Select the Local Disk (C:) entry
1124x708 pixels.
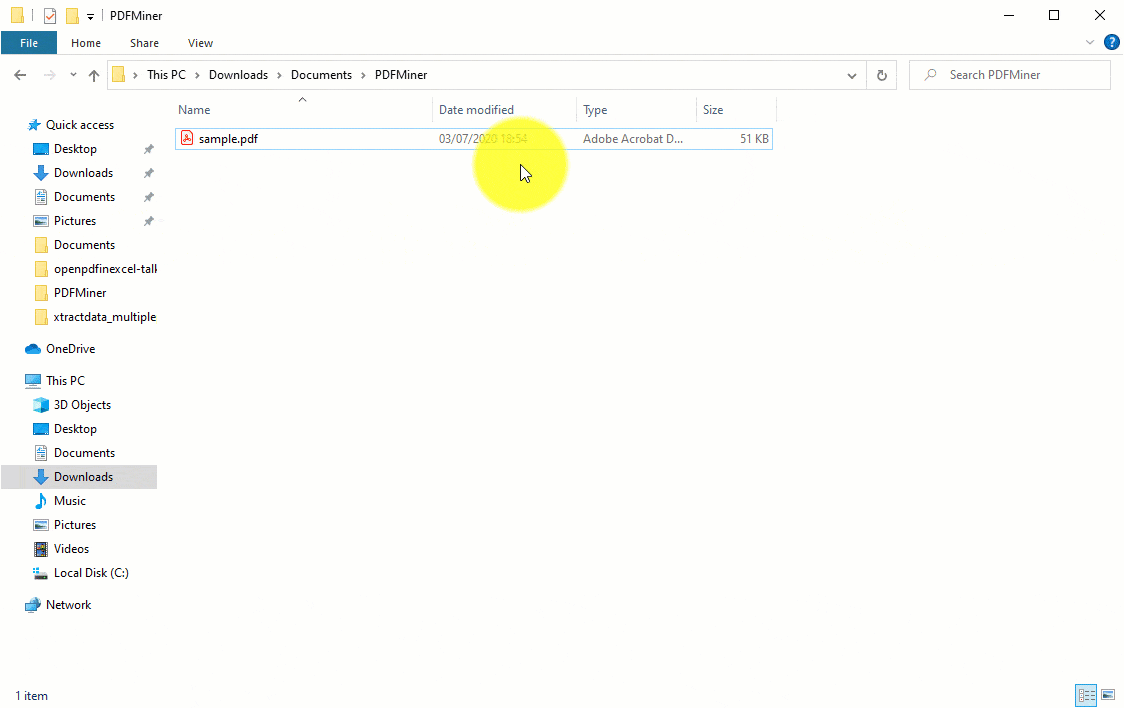[x=90, y=572]
